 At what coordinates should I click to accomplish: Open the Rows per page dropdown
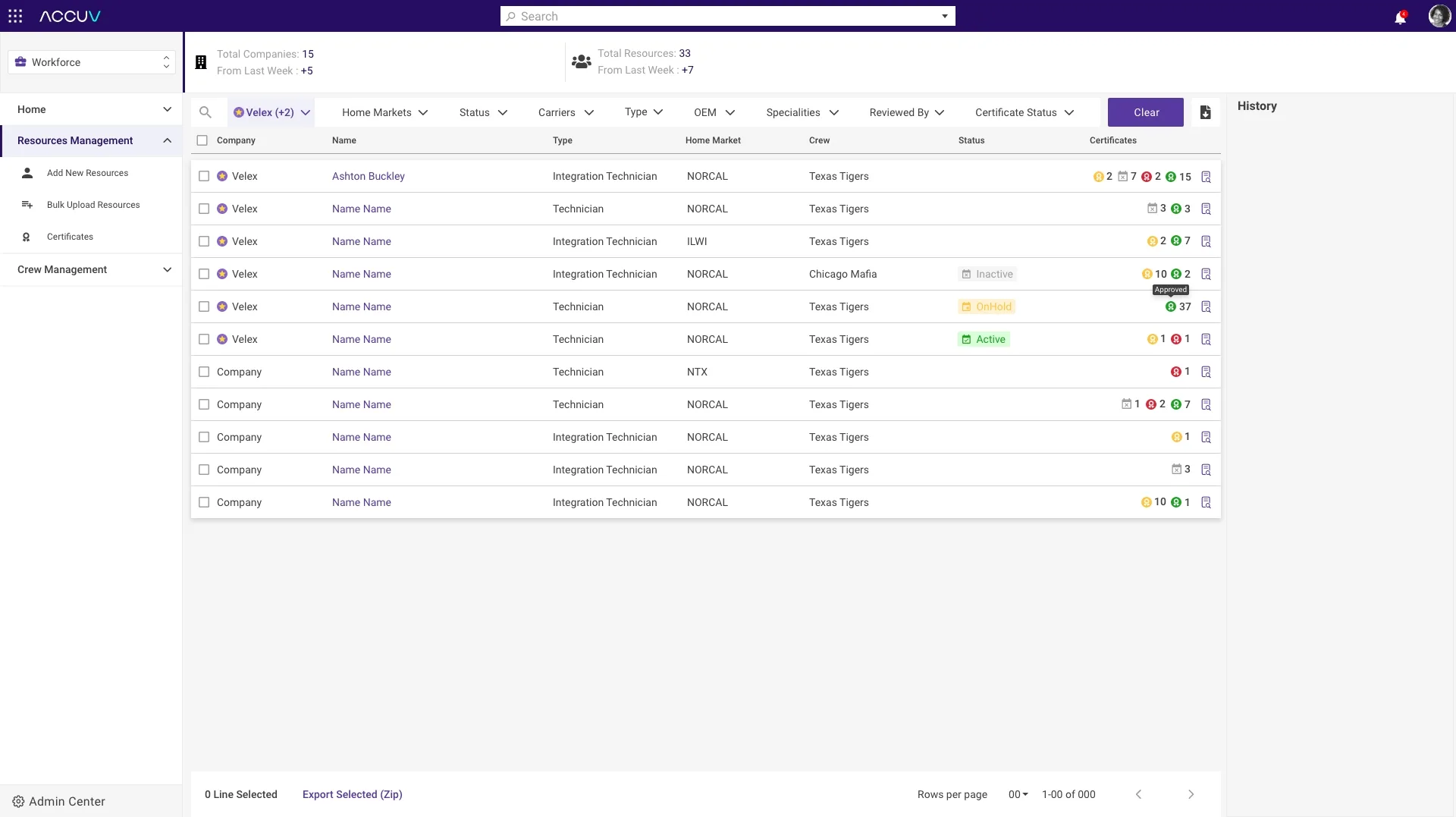[1018, 794]
